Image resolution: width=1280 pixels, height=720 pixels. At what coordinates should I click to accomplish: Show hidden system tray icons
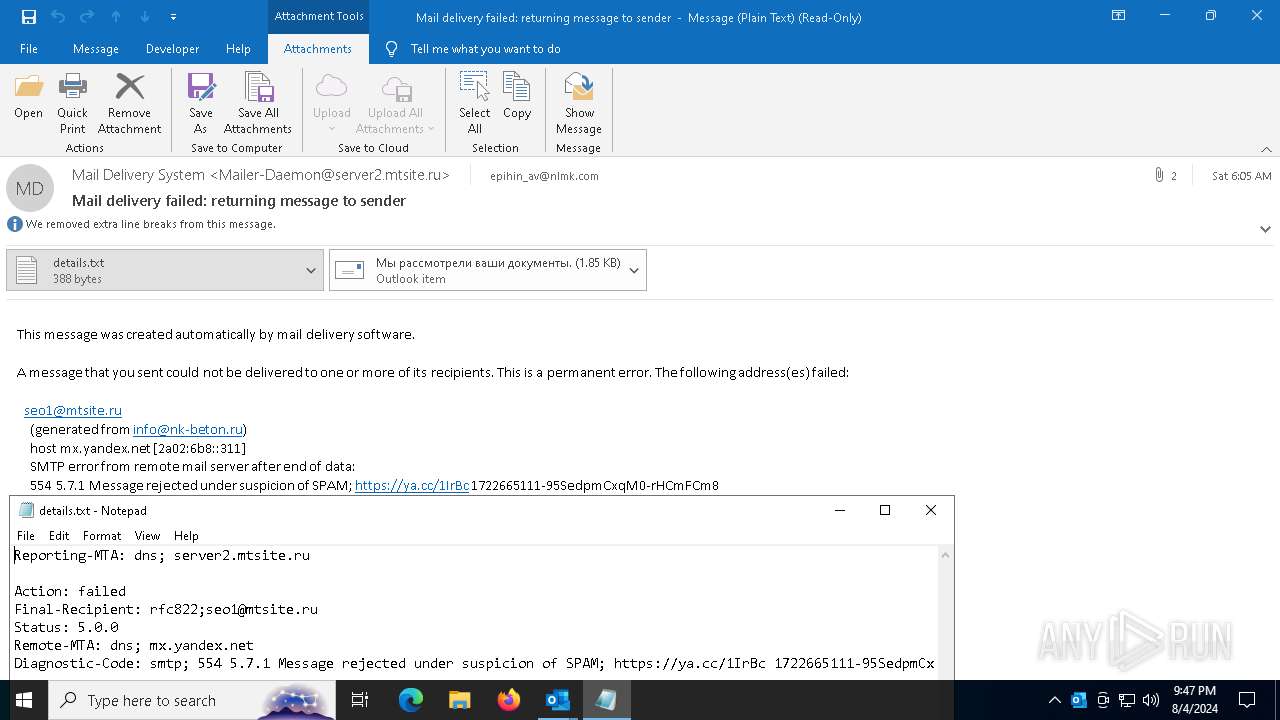pyautogui.click(x=1054, y=700)
